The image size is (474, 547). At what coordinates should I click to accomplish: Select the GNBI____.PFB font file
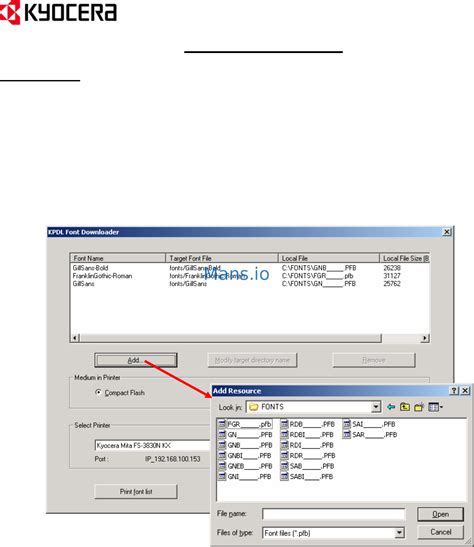tap(244, 456)
